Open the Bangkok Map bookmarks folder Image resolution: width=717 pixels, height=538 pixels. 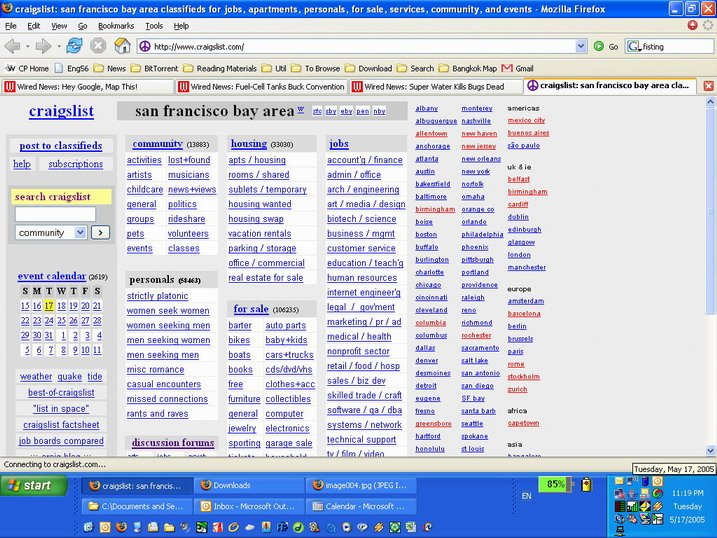coord(468,69)
